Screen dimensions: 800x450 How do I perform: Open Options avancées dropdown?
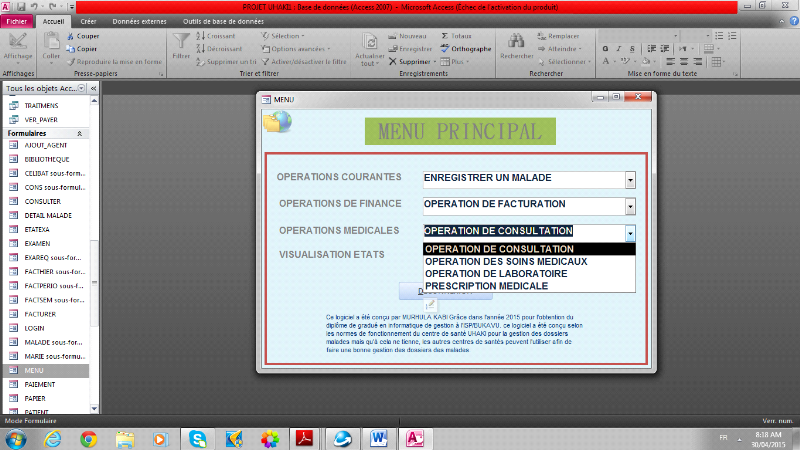pyautogui.click(x=296, y=49)
